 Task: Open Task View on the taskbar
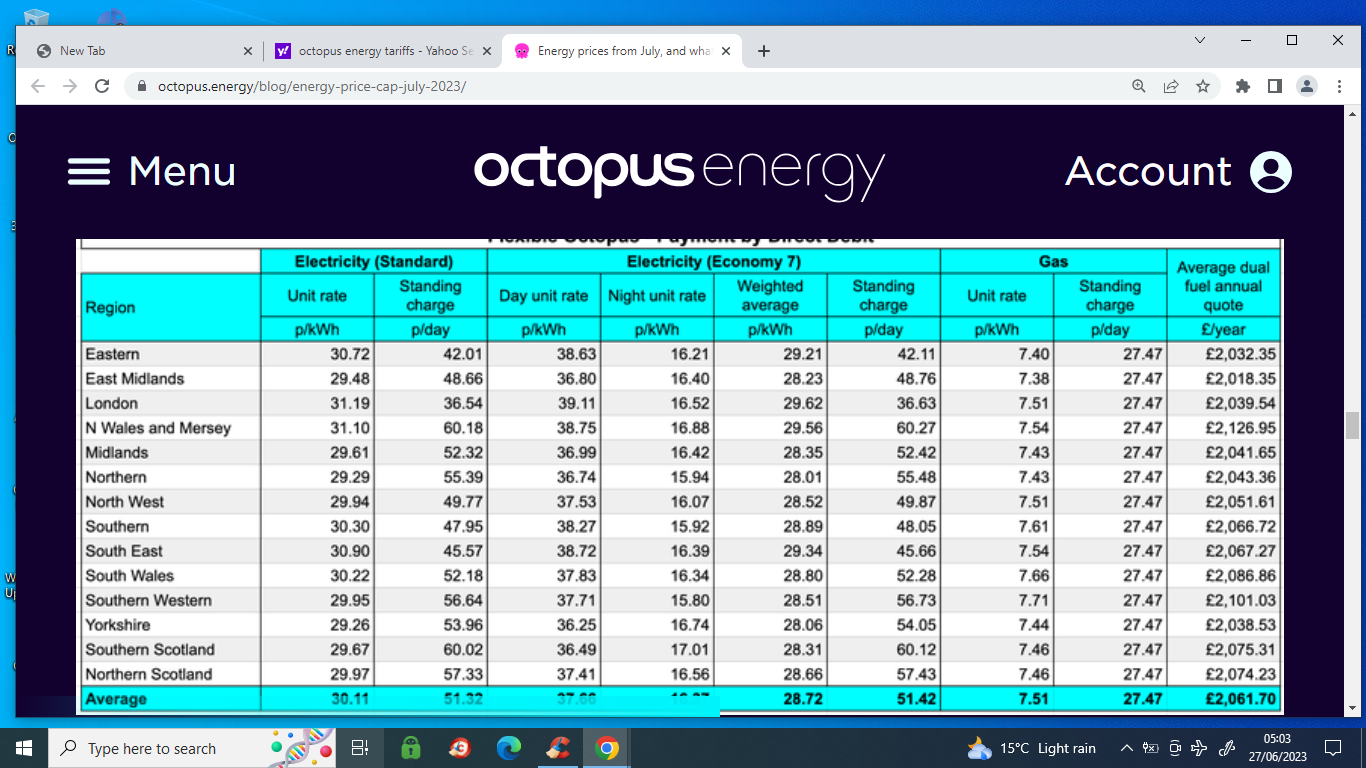pos(361,748)
